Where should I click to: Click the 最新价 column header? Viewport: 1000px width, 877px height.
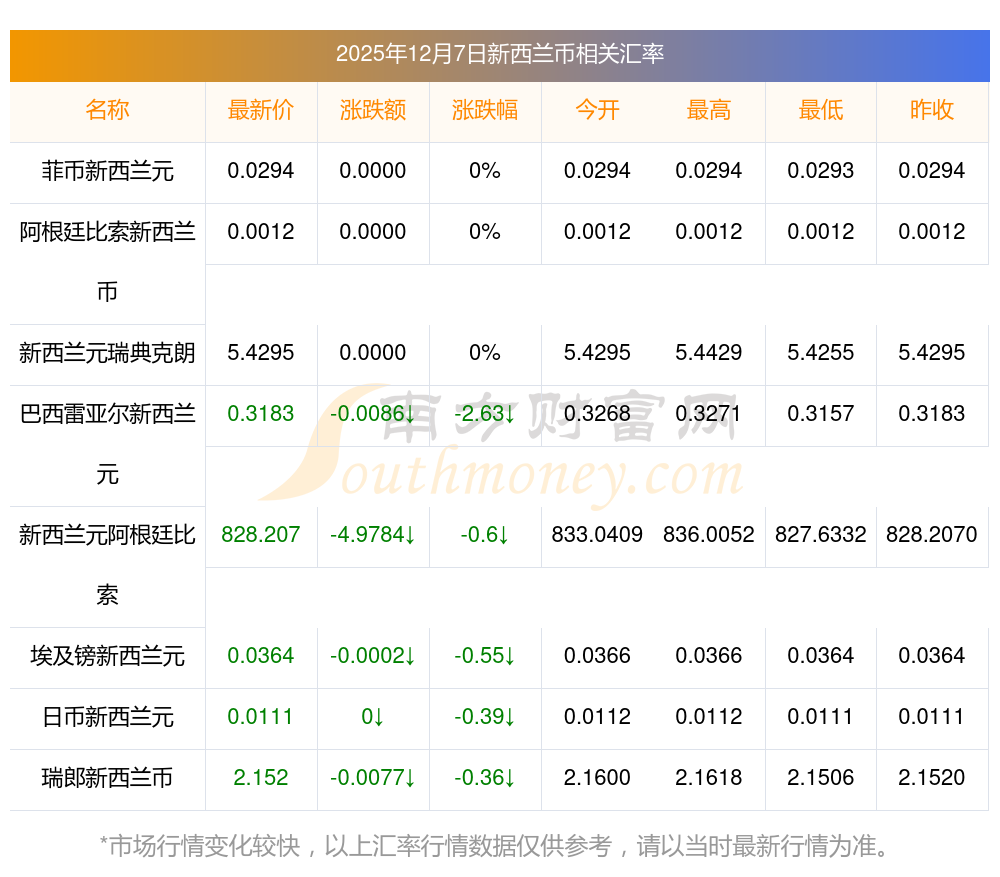pyautogui.click(x=261, y=110)
